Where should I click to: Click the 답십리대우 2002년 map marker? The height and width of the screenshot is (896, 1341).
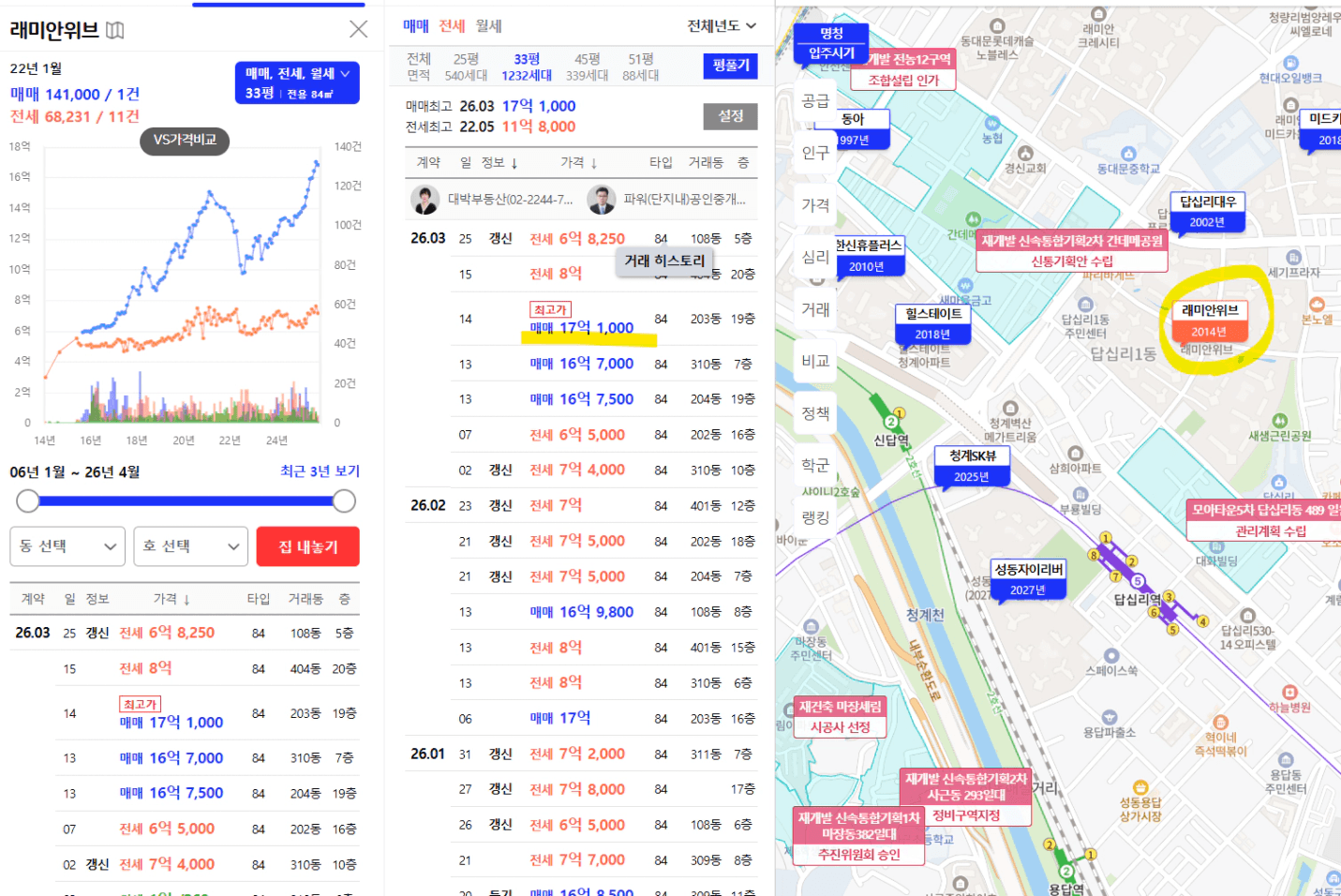(x=1208, y=212)
